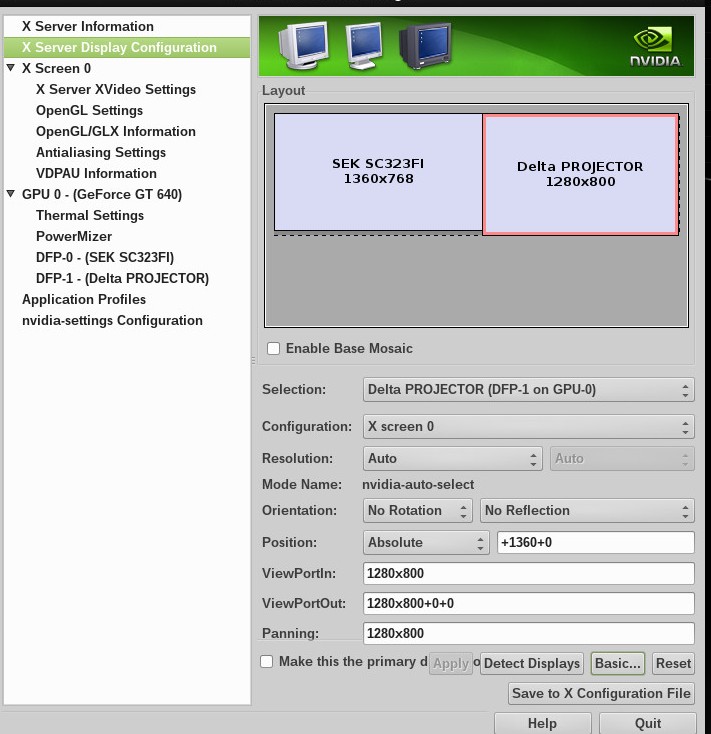Open nvidia-settings Configuration page
The width and height of the screenshot is (711, 734).
(x=112, y=321)
